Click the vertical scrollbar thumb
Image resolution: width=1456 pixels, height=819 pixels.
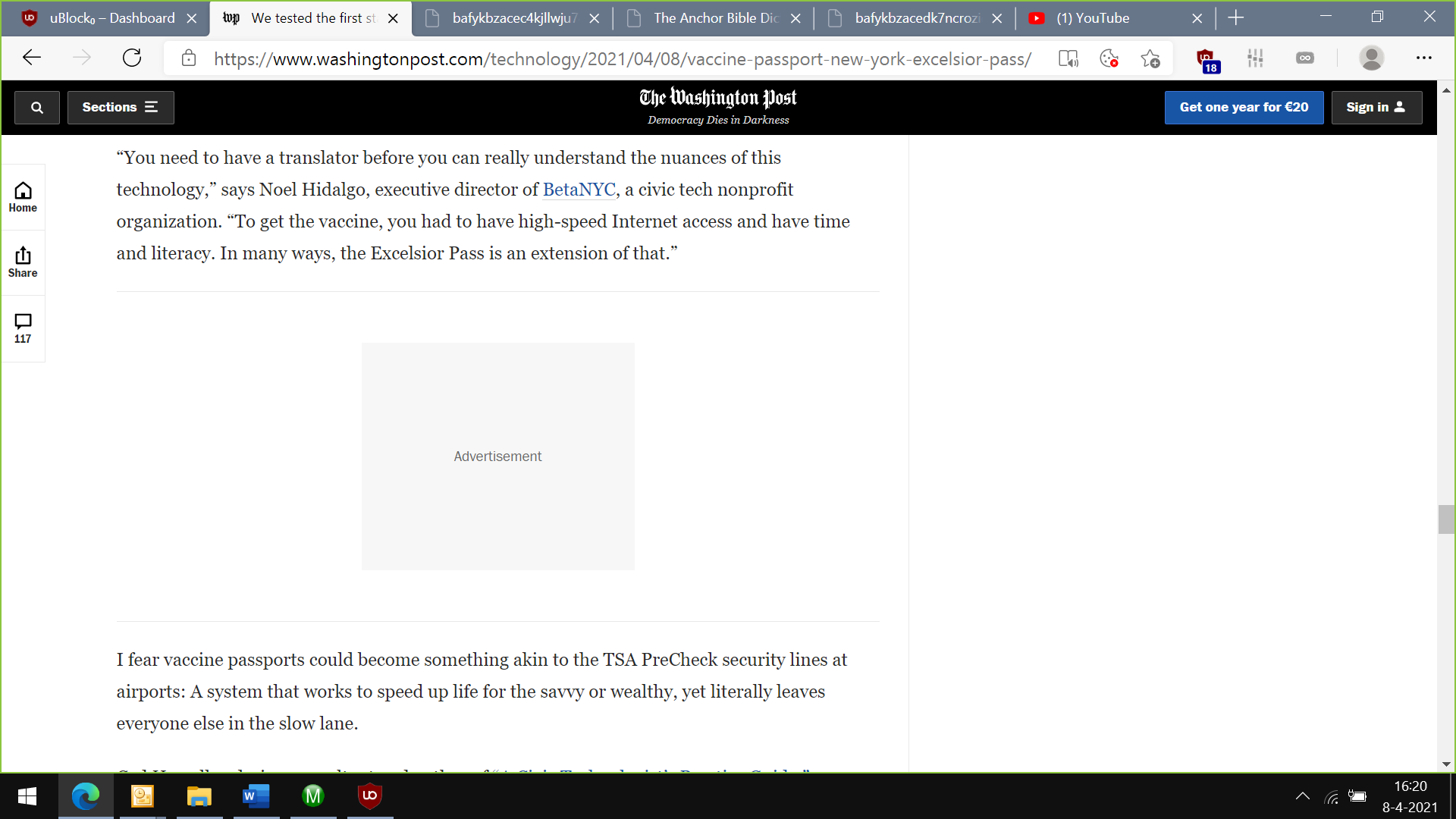coord(1447,519)
